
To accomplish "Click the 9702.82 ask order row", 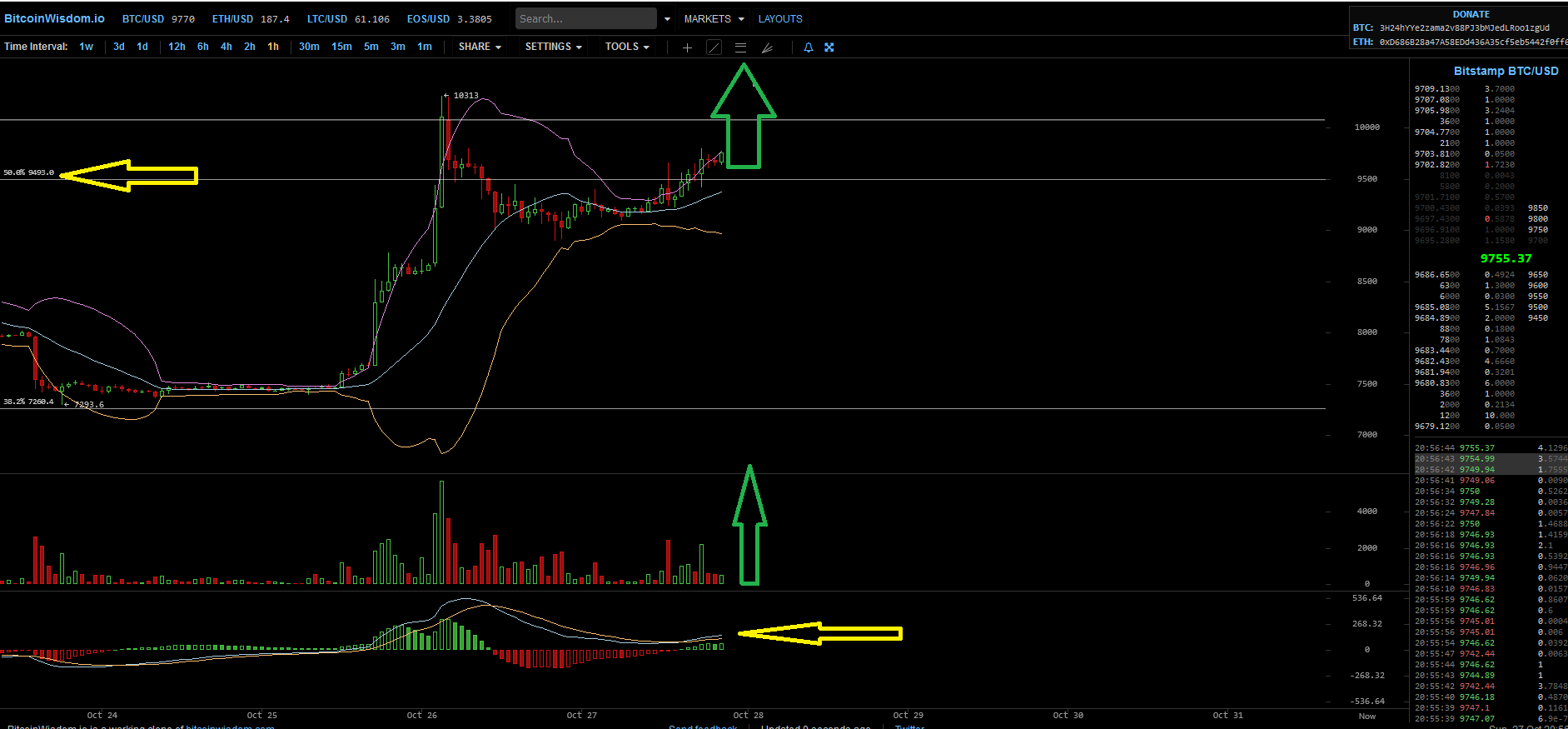I will click(x=1465, y=165).
